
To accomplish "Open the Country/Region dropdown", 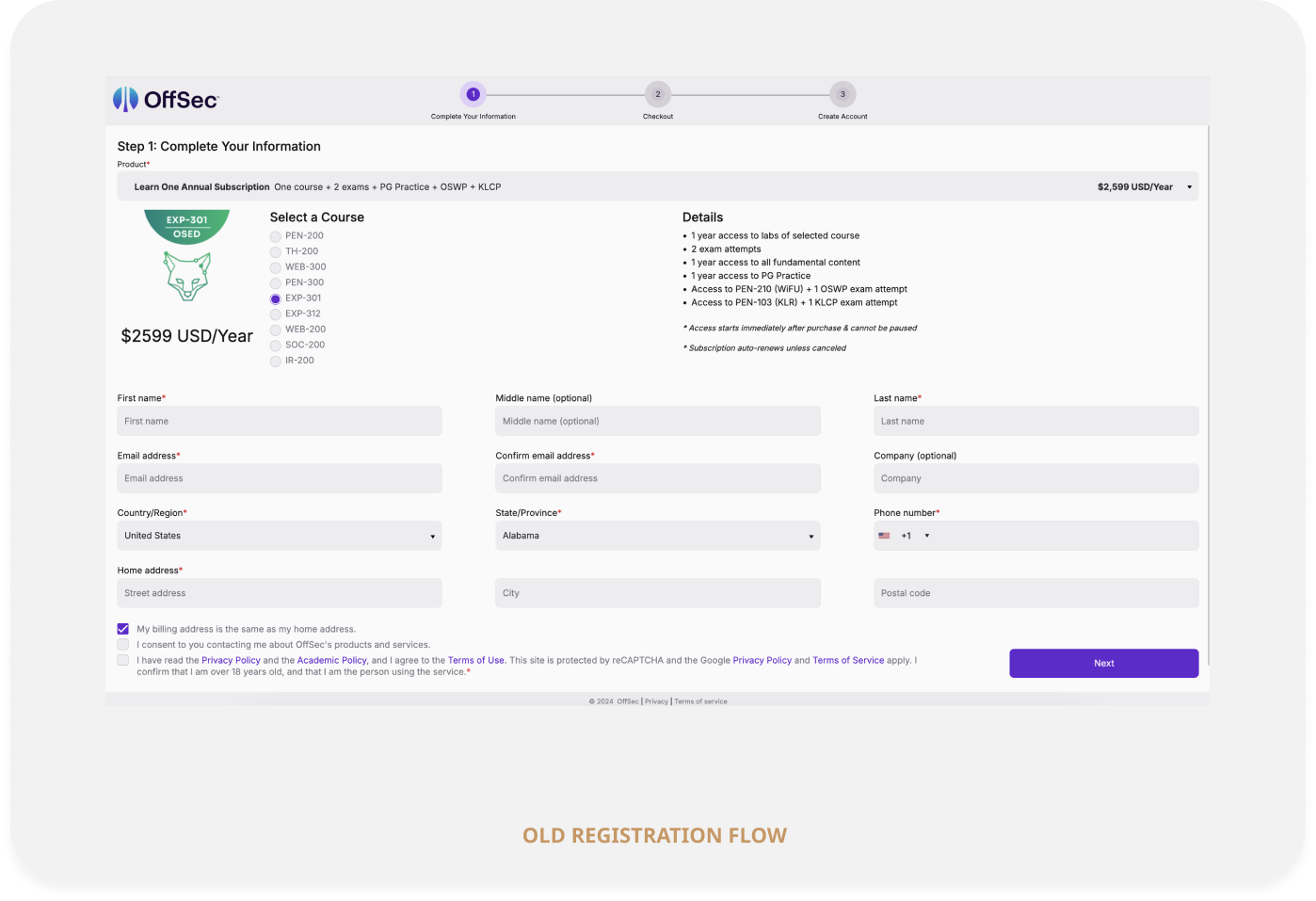I will (280, 536).
